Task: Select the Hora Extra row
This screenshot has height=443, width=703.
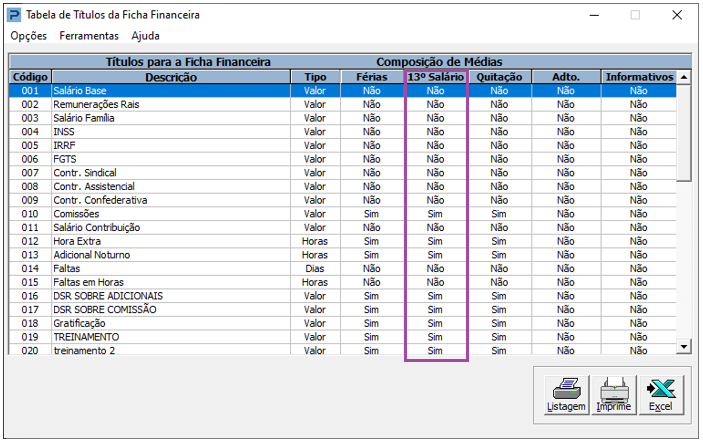Action: tap(343, 241)
